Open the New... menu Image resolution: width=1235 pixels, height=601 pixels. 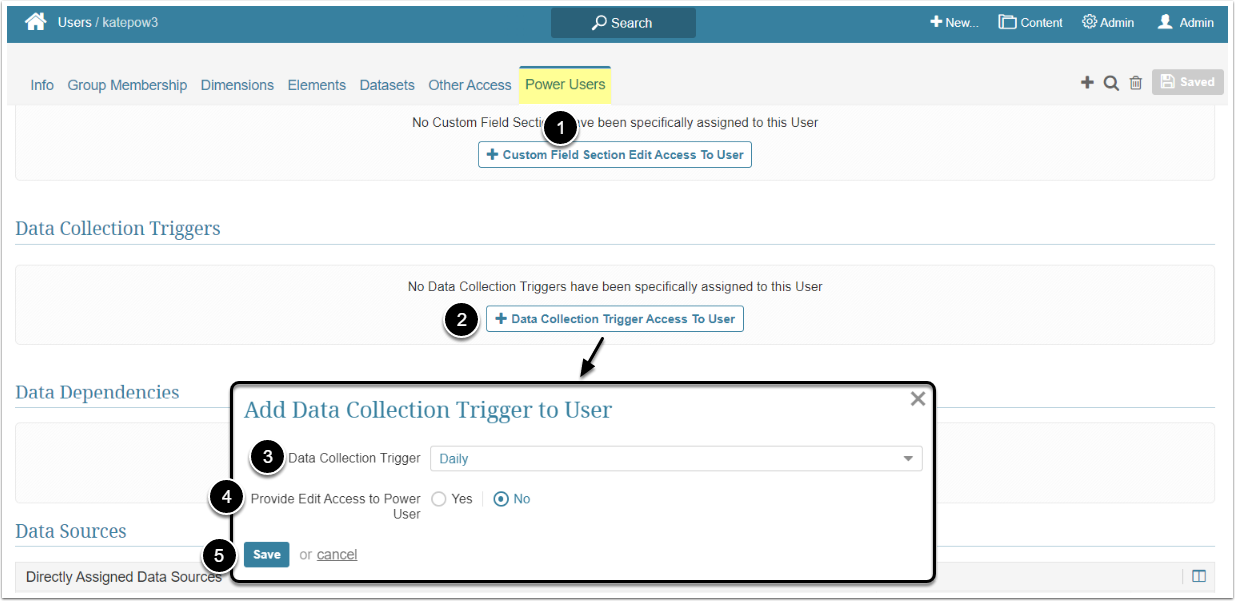(x=954, y=22)
